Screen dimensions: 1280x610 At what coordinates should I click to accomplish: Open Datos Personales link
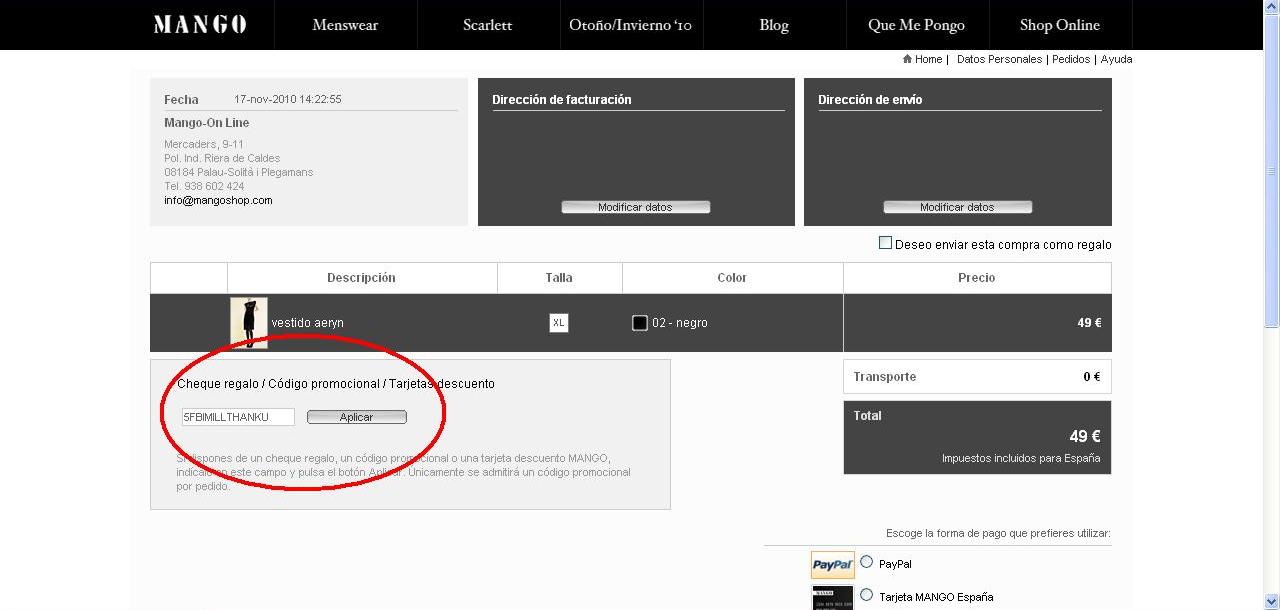(999, 59)
